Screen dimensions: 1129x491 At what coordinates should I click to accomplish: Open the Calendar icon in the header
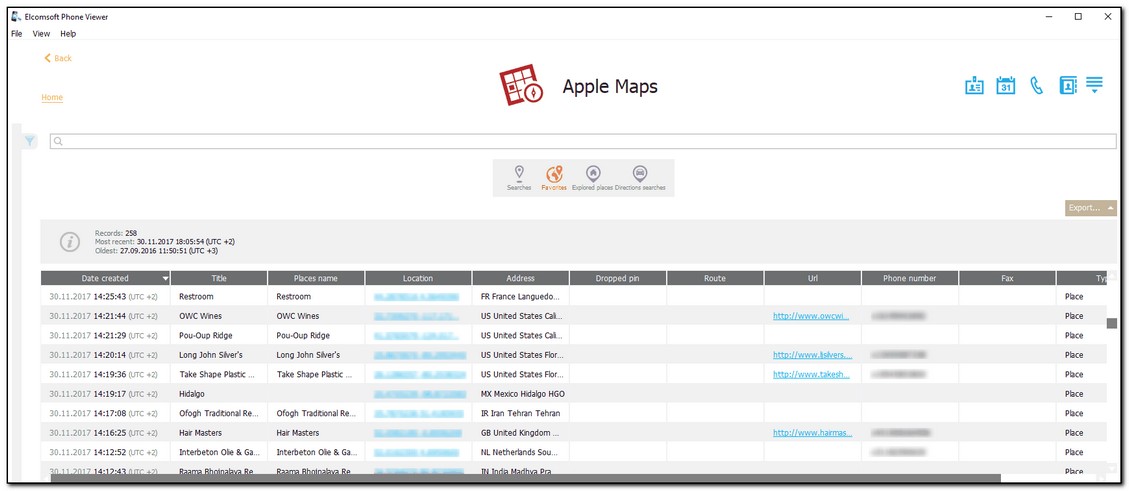tap(1006, 86)
